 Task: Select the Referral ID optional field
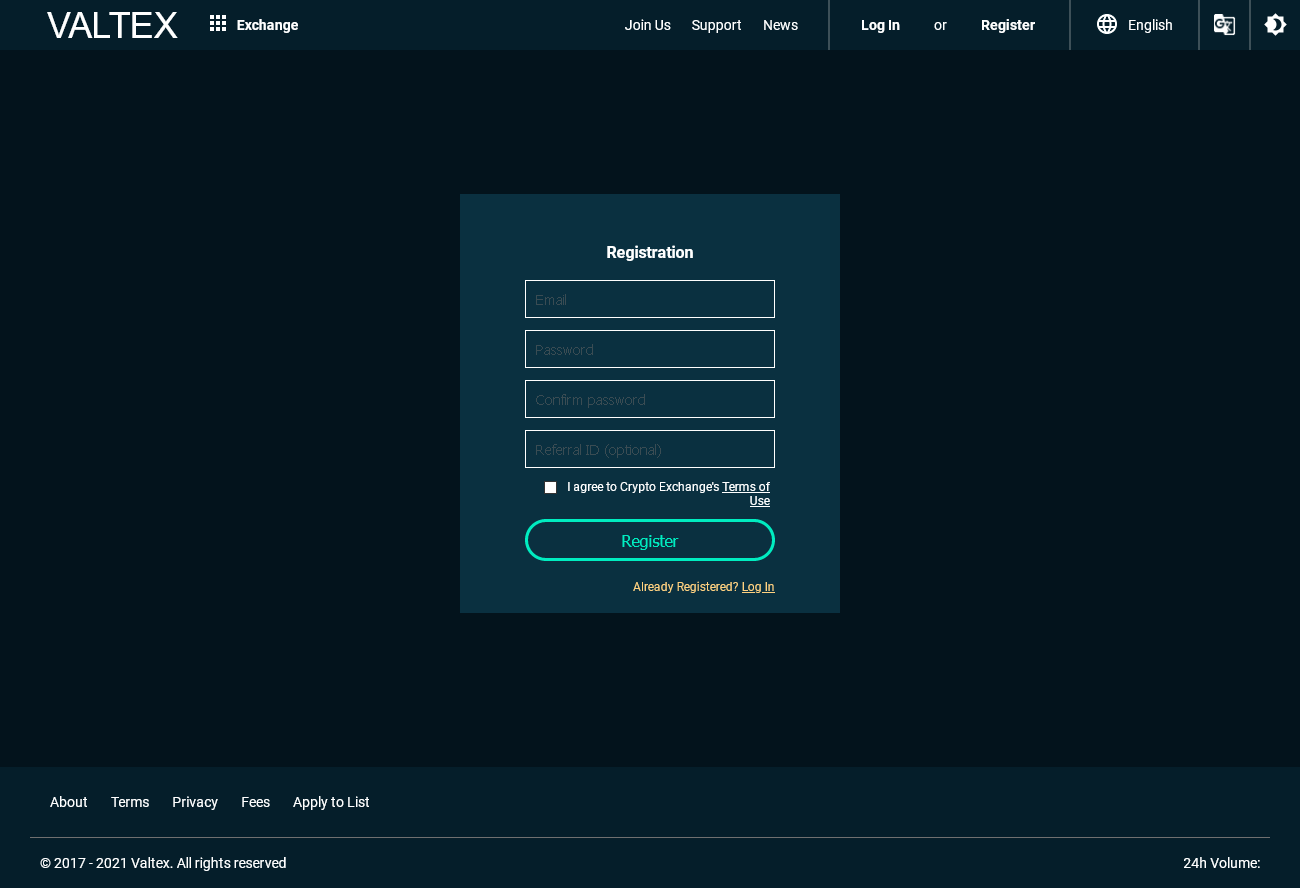click(x=650, y=449)
